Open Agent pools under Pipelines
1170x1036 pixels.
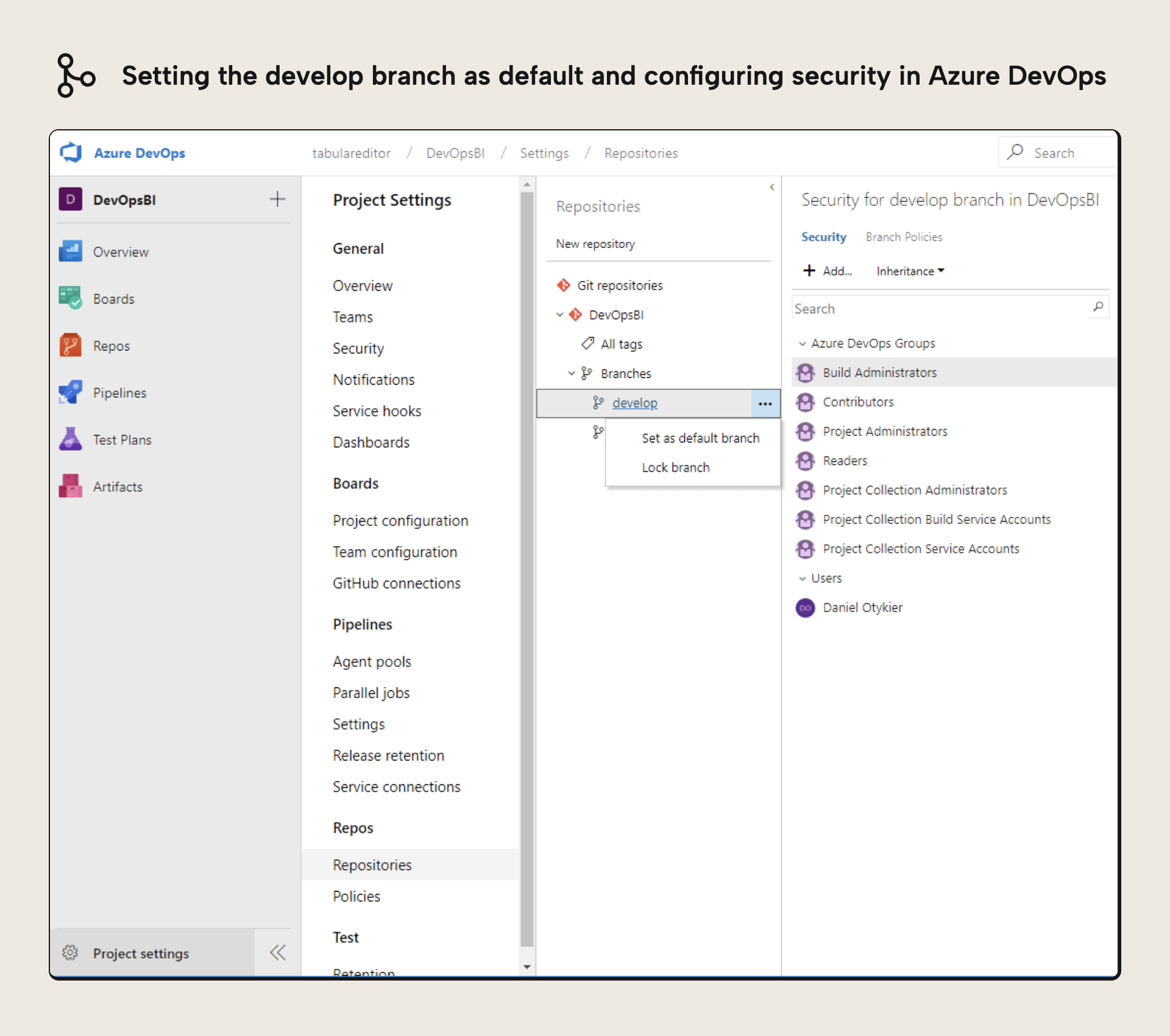click(372, 661)
